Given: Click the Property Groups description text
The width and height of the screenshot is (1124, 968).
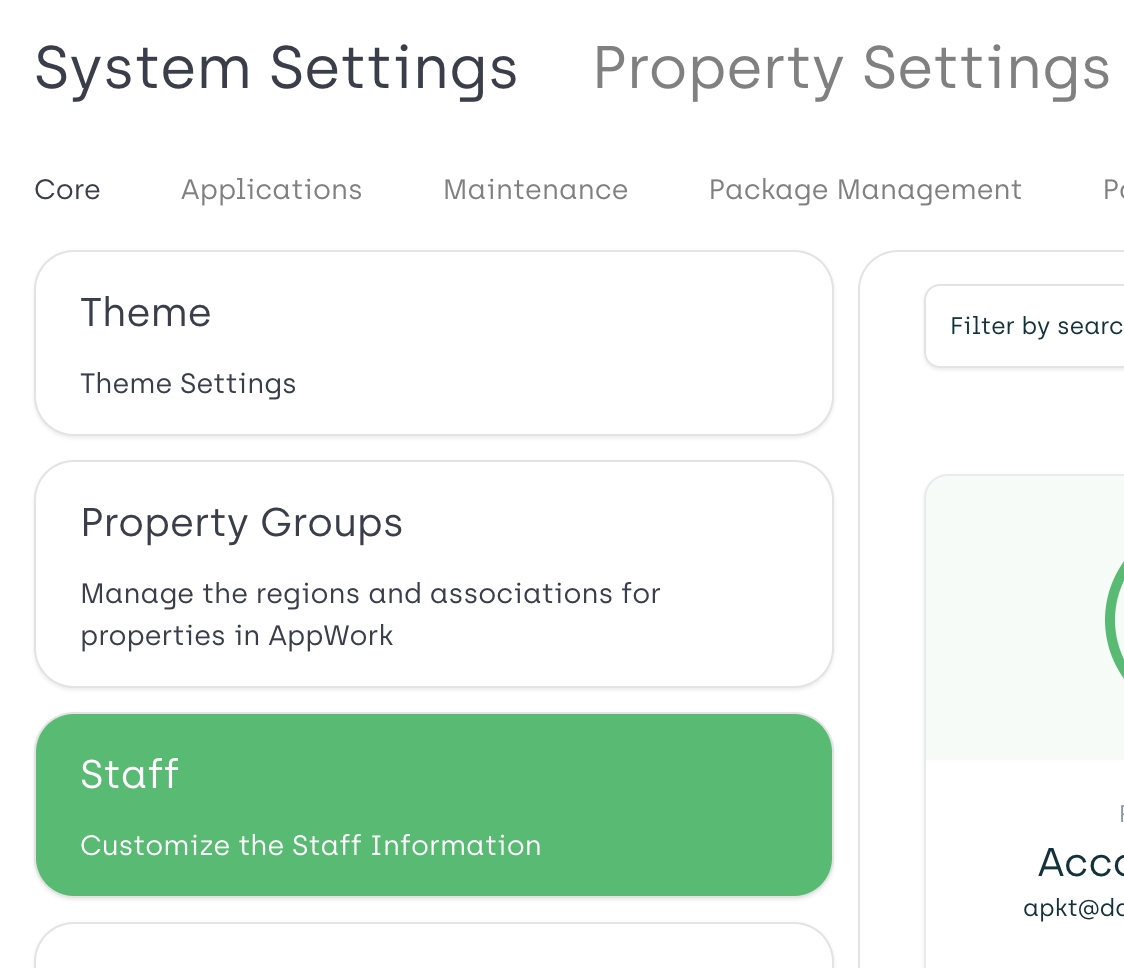Looking at the screenshot, I should tap(370, 614).
